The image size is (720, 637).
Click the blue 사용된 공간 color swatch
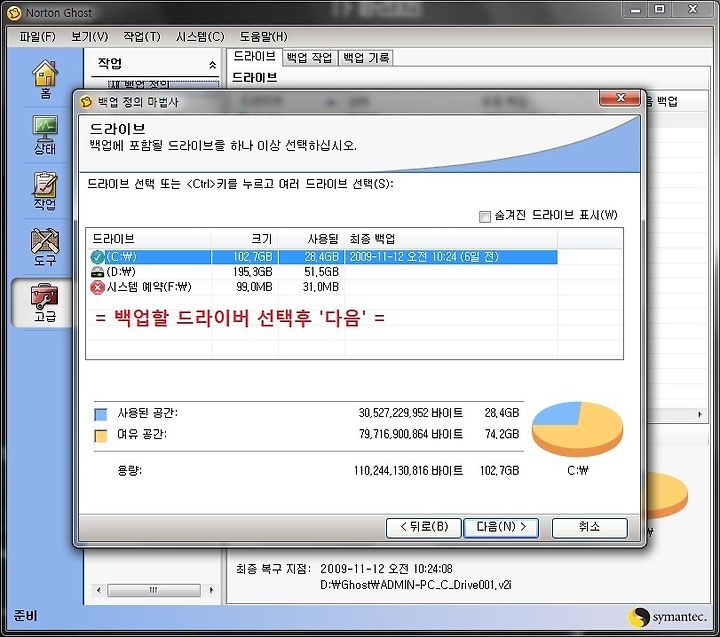click(x=101, y=414)
